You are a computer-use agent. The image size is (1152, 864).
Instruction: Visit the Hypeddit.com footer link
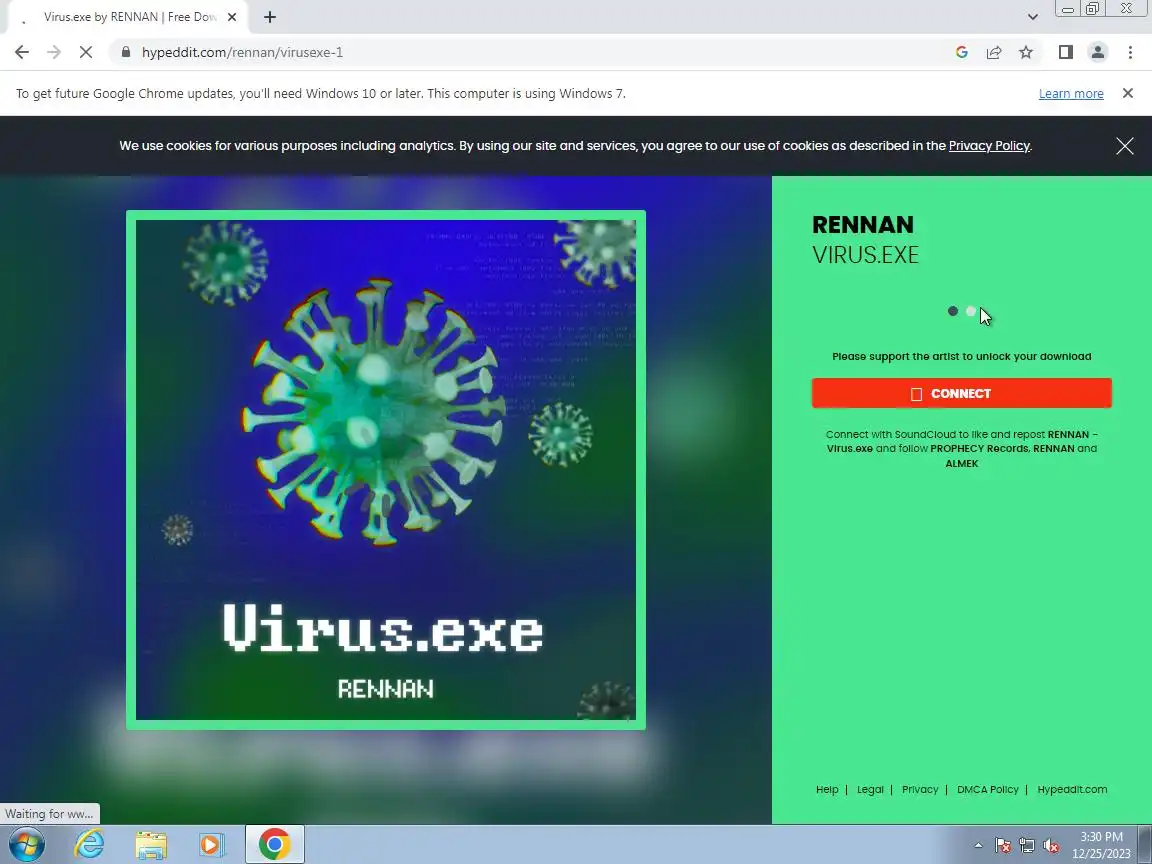point(1072,789)
